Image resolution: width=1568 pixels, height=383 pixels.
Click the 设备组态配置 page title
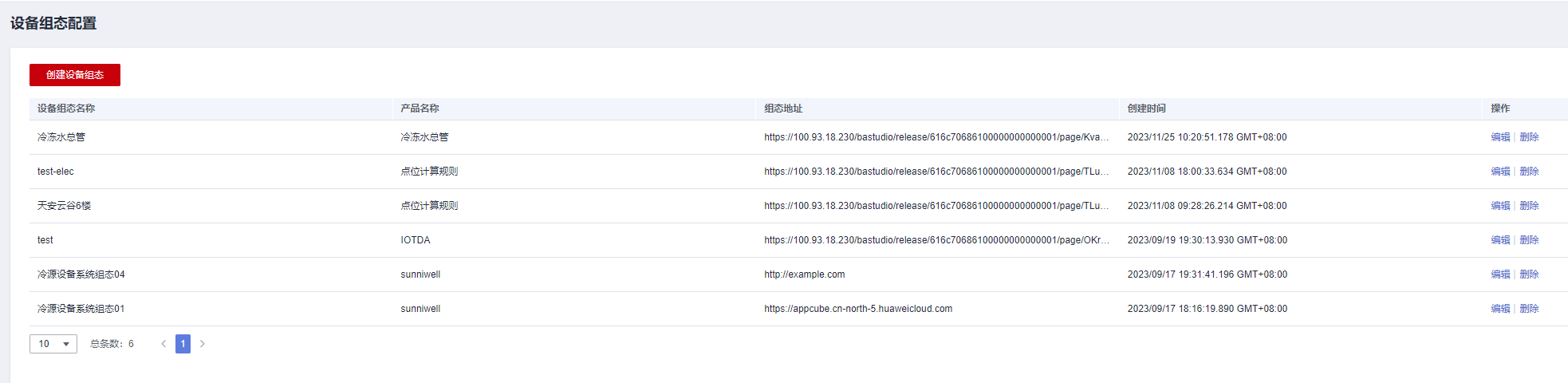(53, 23)
